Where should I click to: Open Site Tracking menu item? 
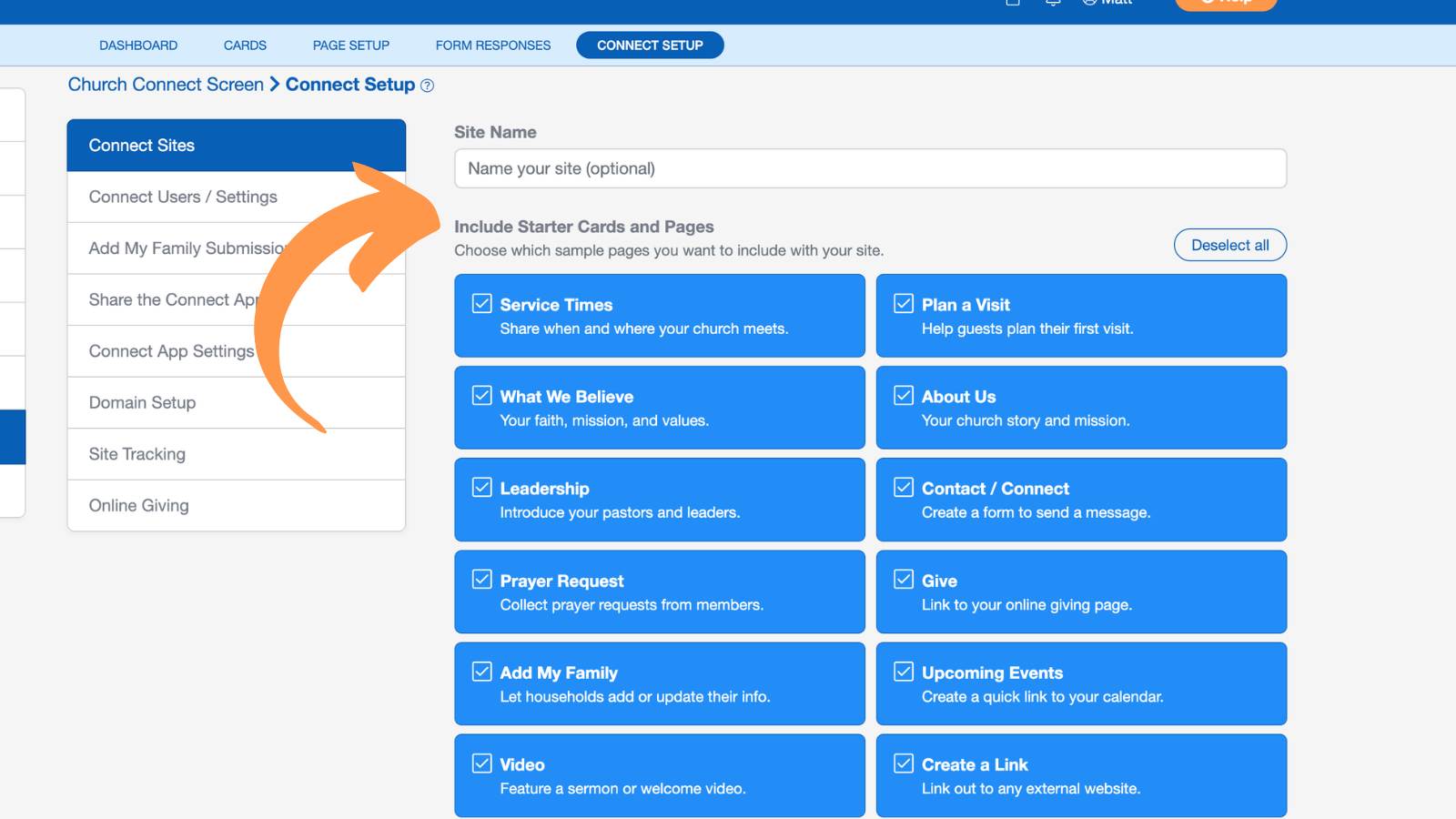coord(237,454)
